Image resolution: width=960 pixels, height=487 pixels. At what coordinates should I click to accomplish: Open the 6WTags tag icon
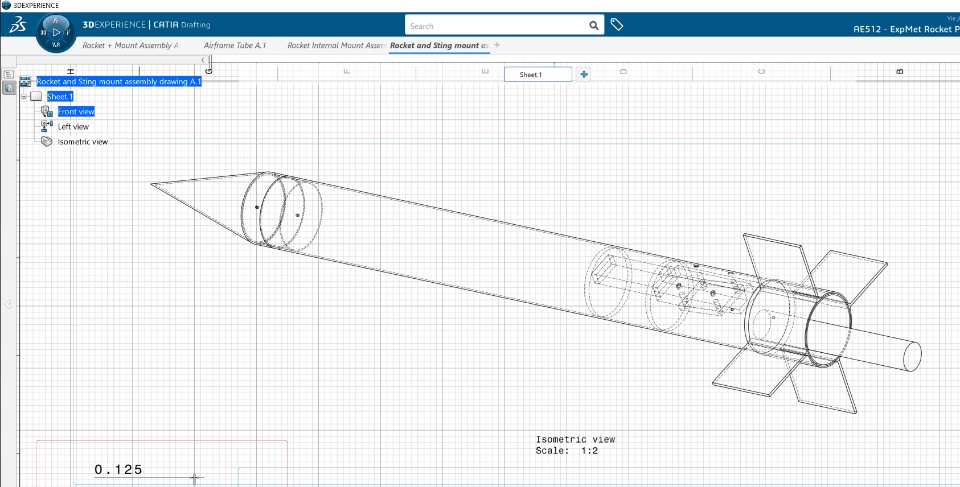click(617, 25)
